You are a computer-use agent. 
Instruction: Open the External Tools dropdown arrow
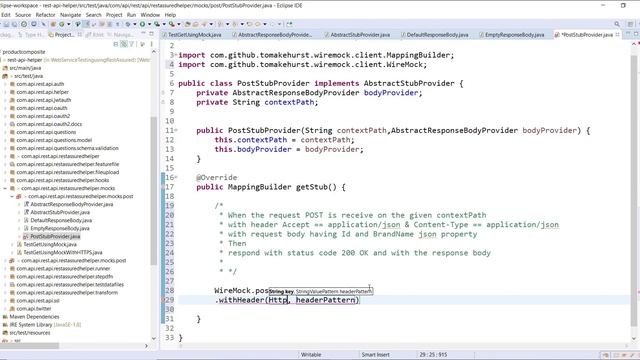point(179,24)
